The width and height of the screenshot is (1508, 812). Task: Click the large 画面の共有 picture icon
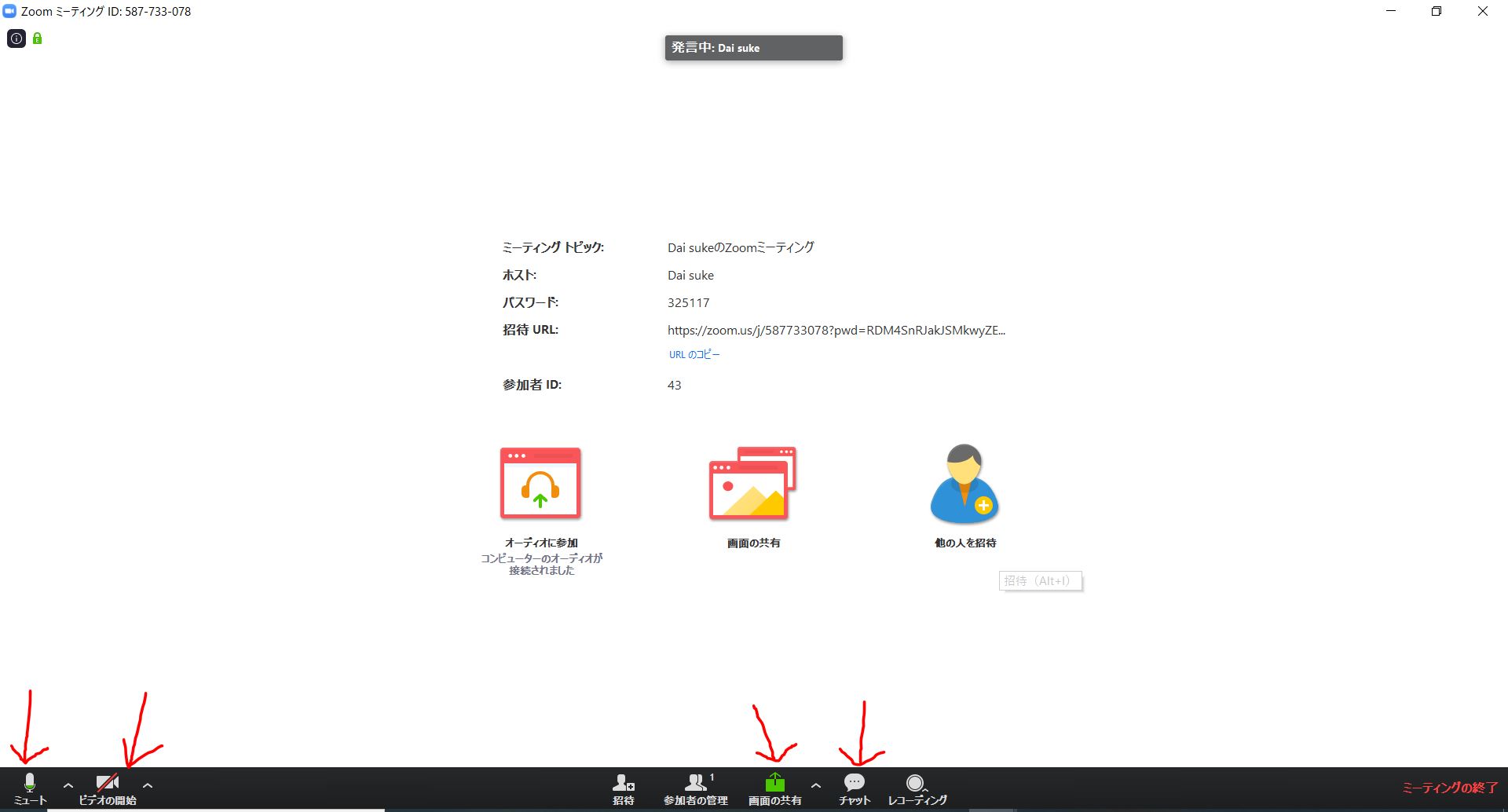tap(752, 484)
